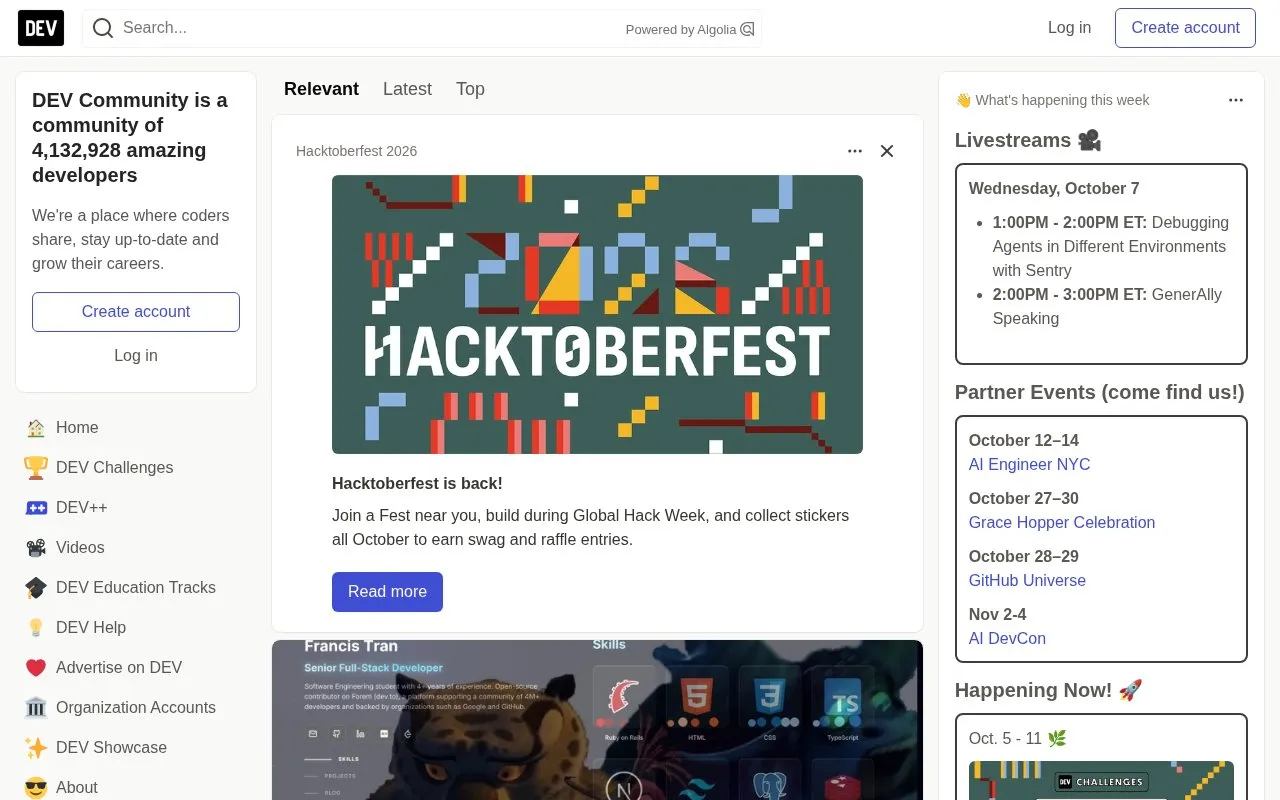Image resolution: width=1280 pixels, height=800 pixels.
Task: Click 'Hacktoberfest is back!' heading text
Action: tap(417, 484)
